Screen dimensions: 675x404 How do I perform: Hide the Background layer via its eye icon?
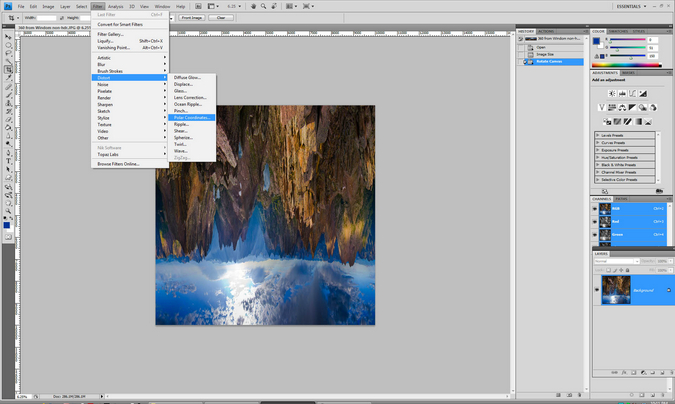point(597,290)
